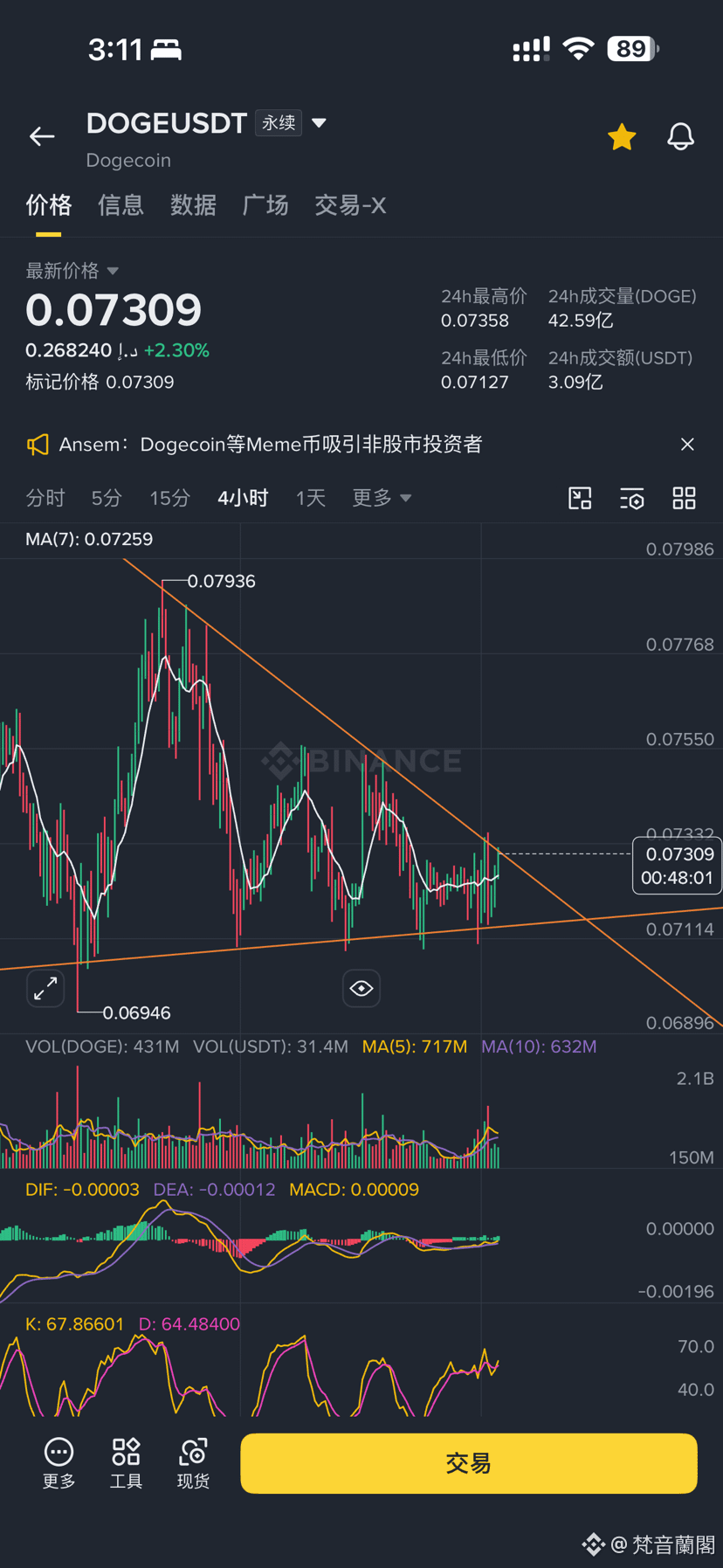Screen dimensions: 723x1568
Task: Tap current price label 0.07309 on axis
Action: 677,866
